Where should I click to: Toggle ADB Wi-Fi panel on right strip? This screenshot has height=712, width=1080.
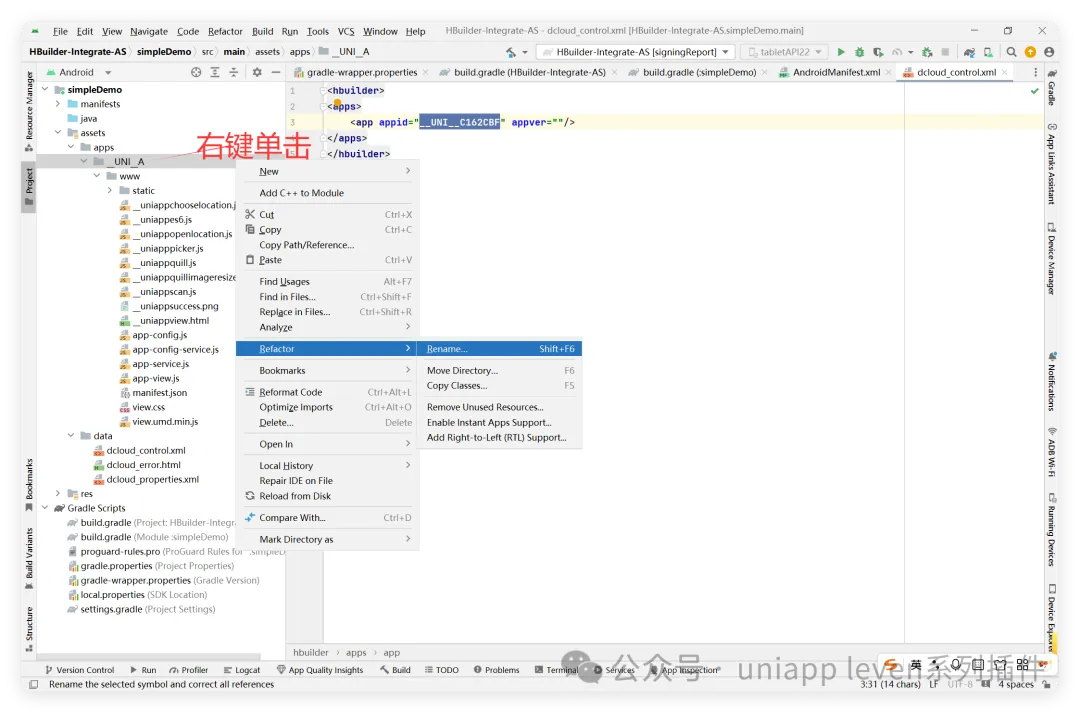(x=1052, y=452)
